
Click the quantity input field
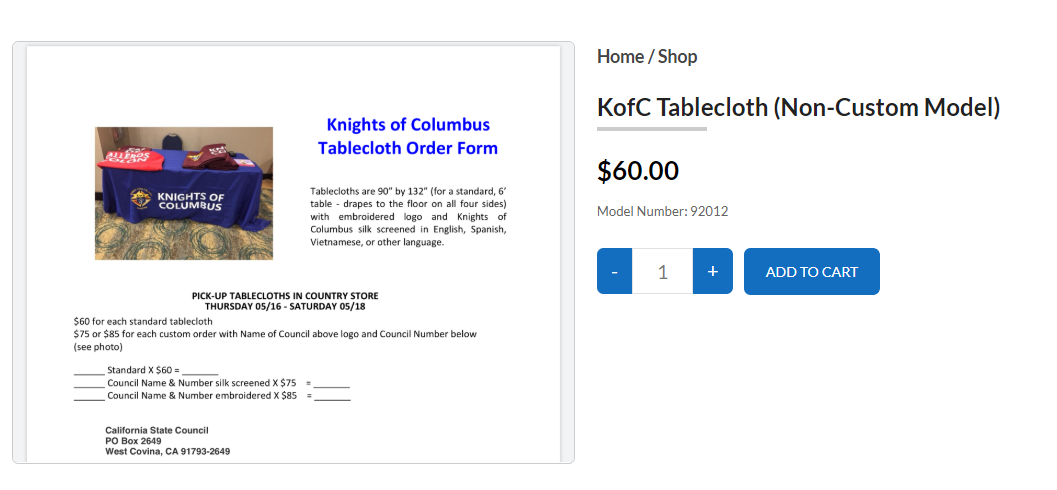(662, 272)
